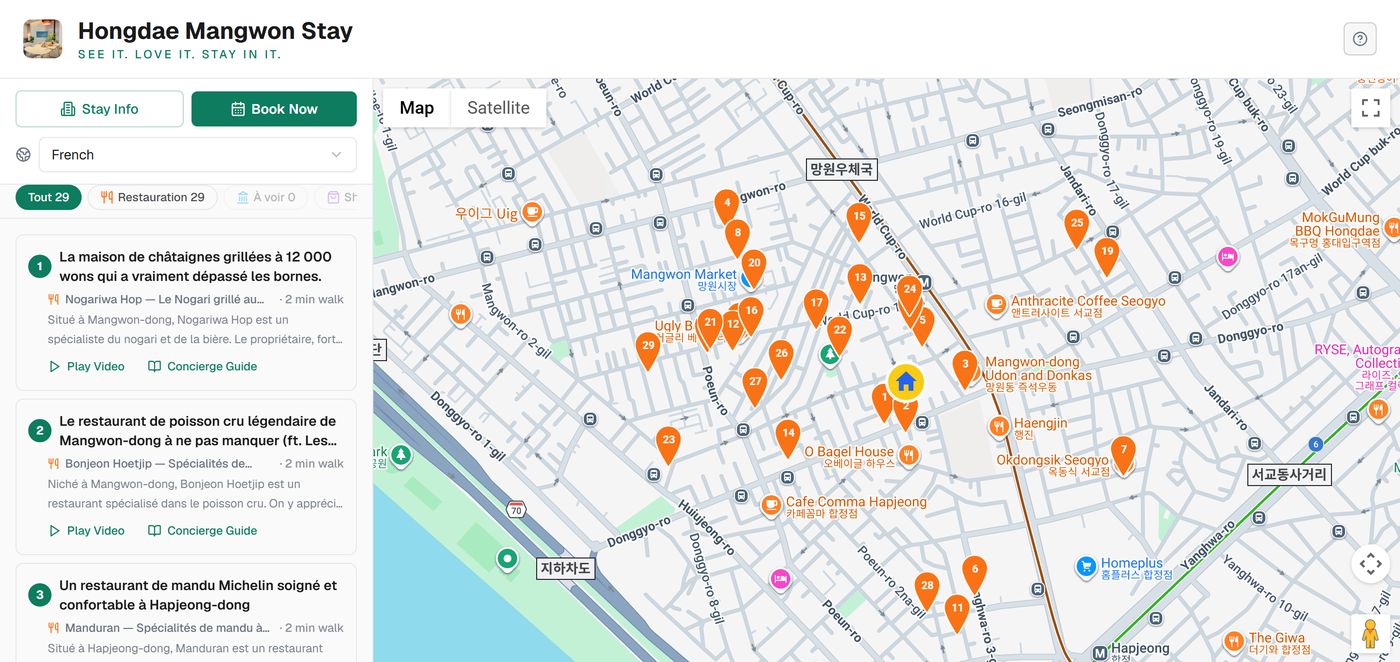1400x662 pixels.
Task: Select map pin number 19
Action: 1107,257
